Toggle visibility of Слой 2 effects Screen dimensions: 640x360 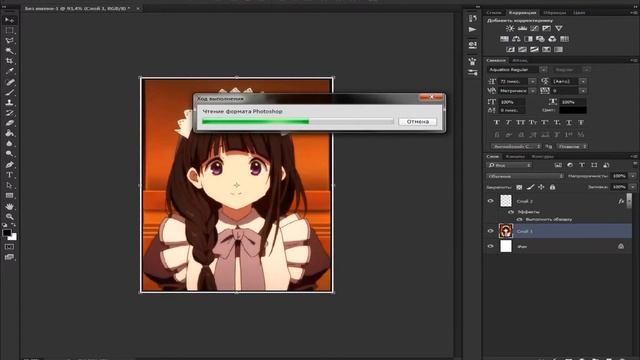pyautogui.click(x=511, y=212)
